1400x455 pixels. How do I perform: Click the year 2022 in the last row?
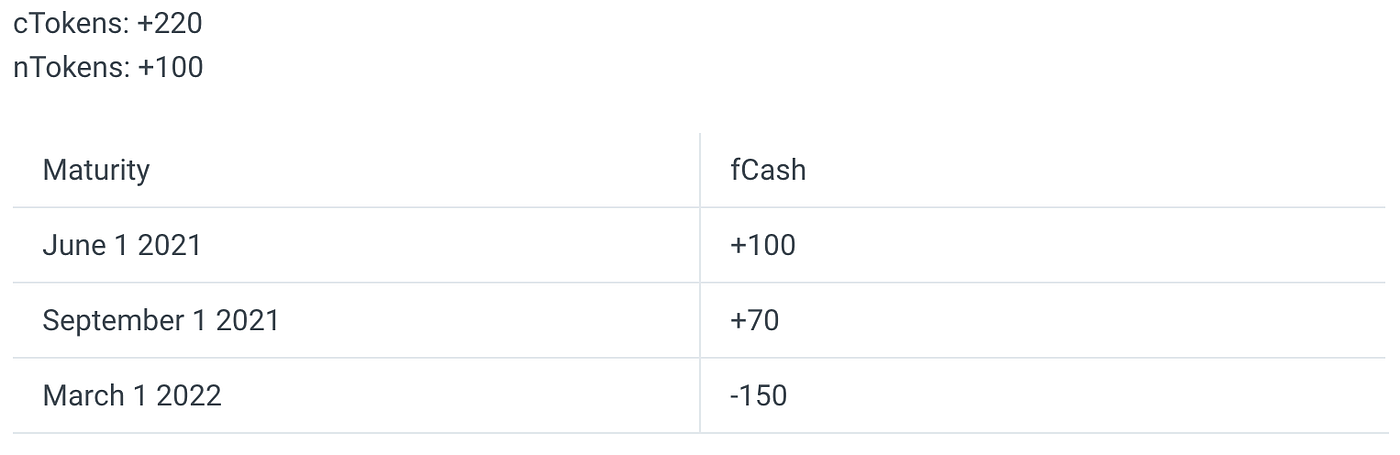(188, 395)
